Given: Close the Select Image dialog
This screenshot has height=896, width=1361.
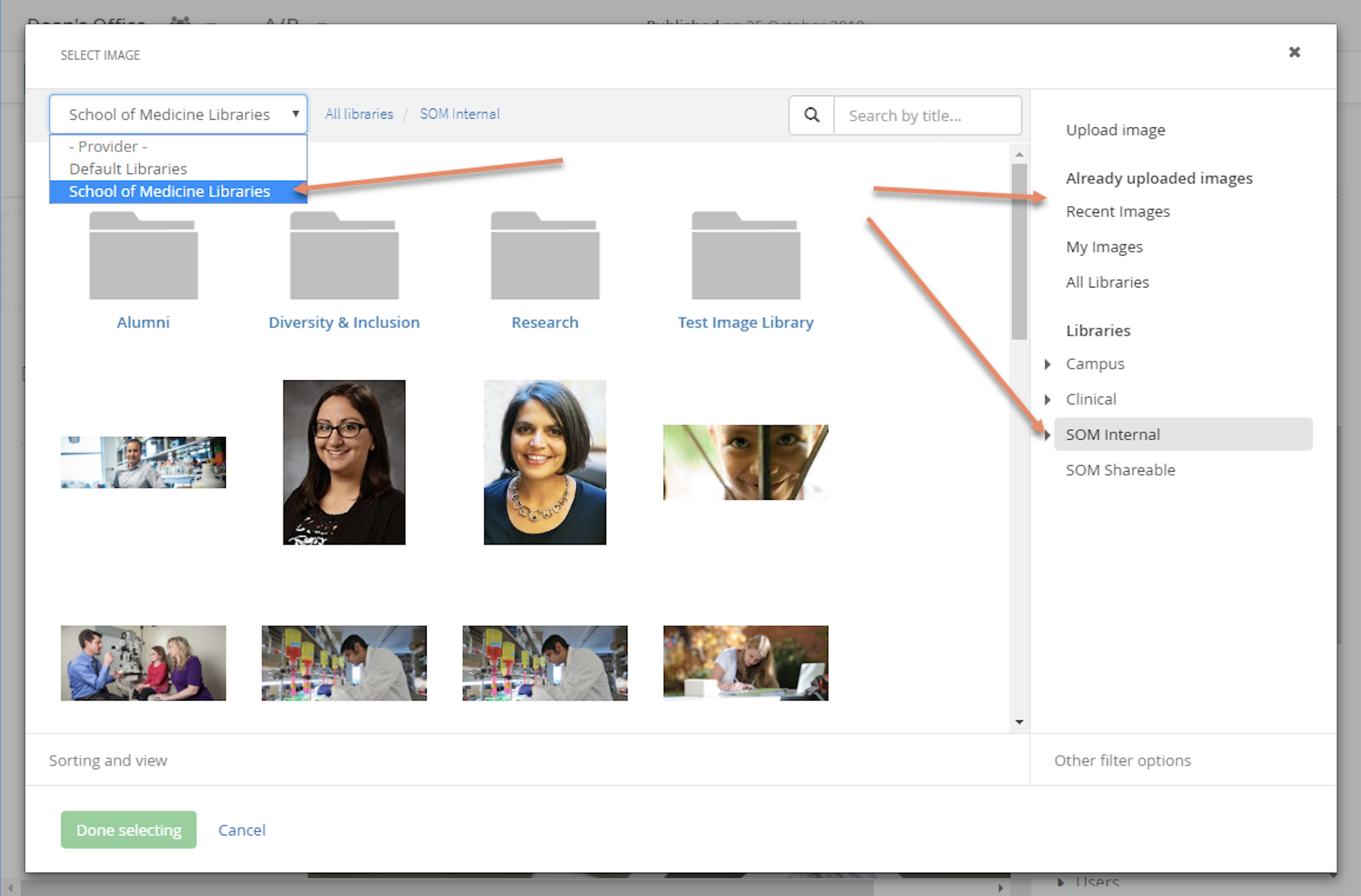Looking at the screenshot, I should tap(1294, 52).
